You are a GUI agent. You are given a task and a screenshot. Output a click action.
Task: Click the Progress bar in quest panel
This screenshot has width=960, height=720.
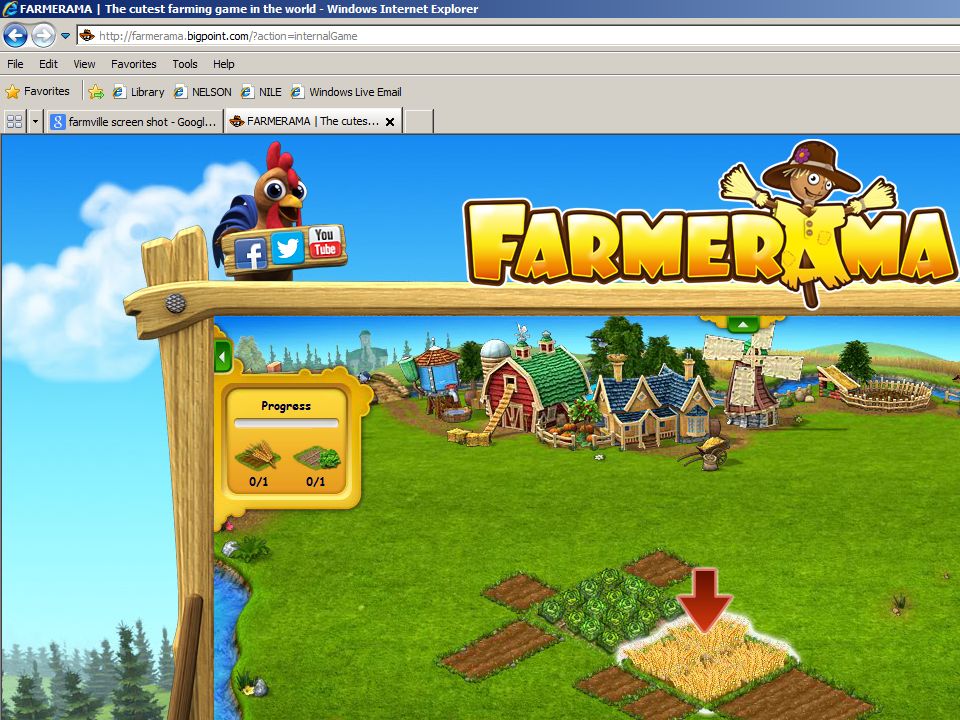click(x=286, y=423)
